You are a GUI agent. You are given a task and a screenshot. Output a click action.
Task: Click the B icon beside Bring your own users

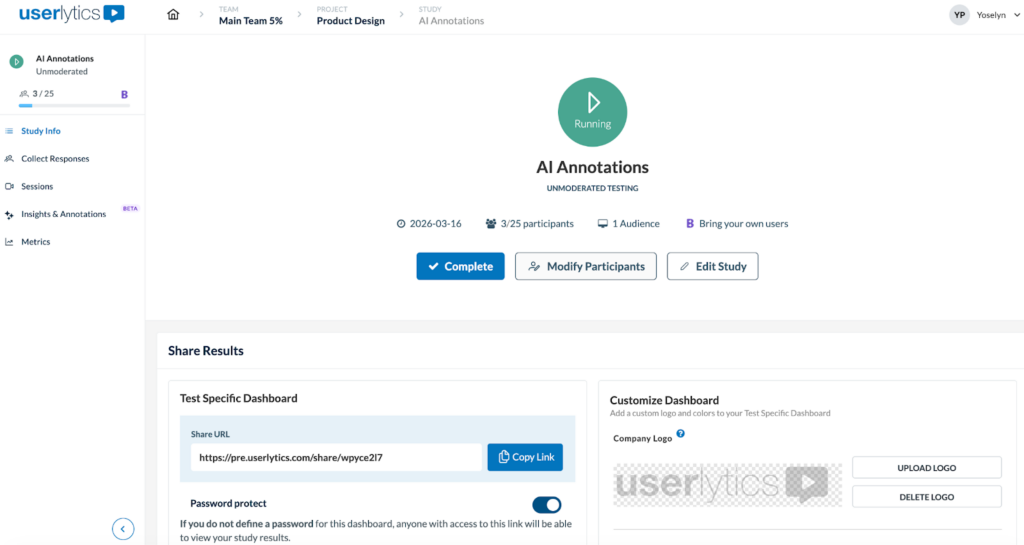coord(690,224)
